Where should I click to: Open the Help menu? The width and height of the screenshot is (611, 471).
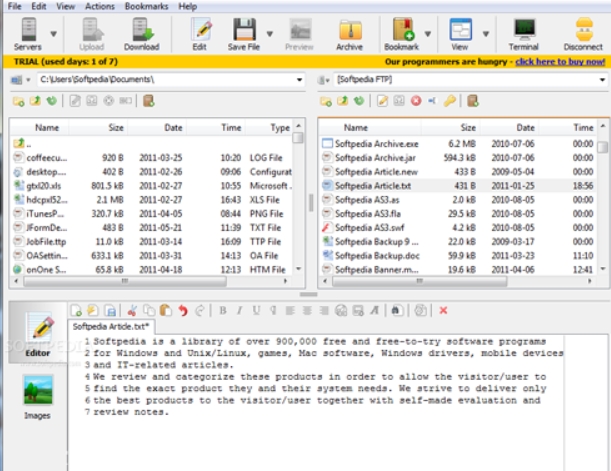coord(187,6)
